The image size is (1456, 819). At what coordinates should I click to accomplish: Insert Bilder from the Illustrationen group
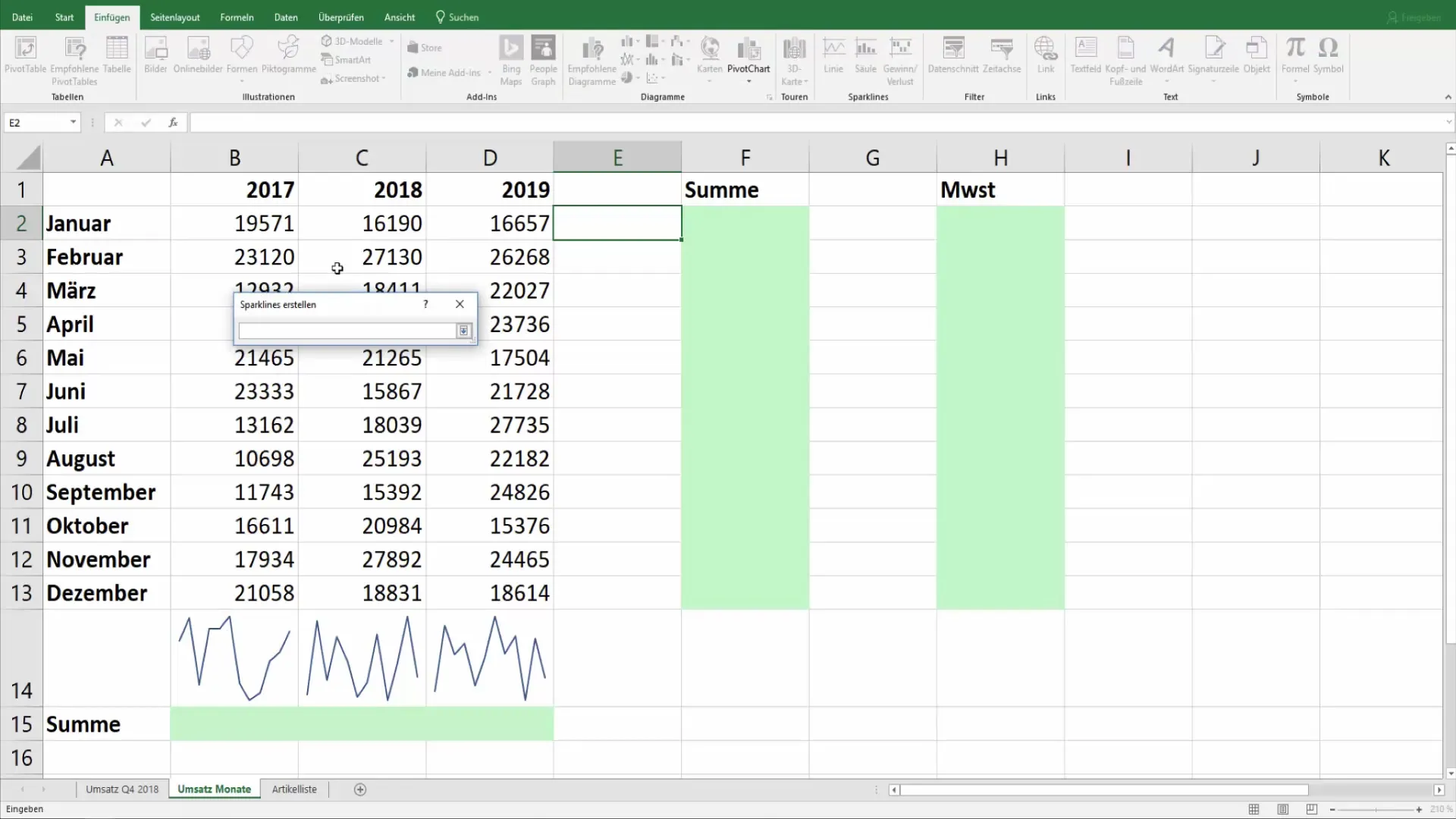[155, 55]
